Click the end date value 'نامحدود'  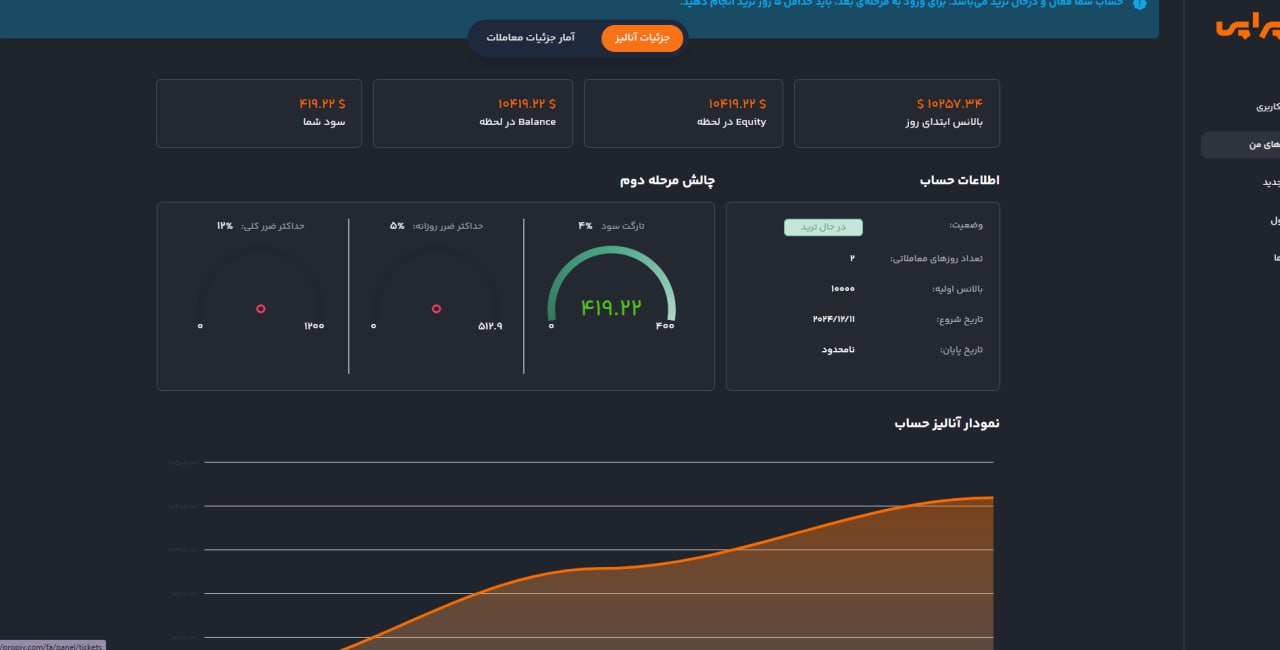pos(838,350)
